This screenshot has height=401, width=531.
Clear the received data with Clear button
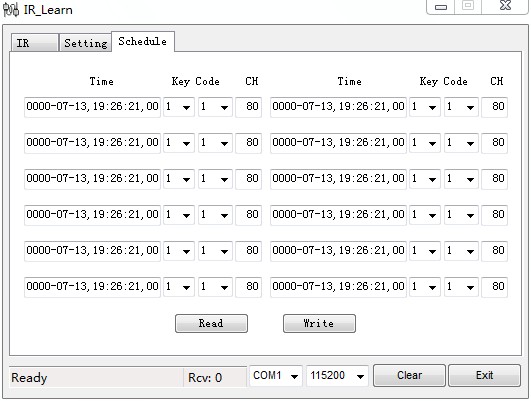coord(409,375)
